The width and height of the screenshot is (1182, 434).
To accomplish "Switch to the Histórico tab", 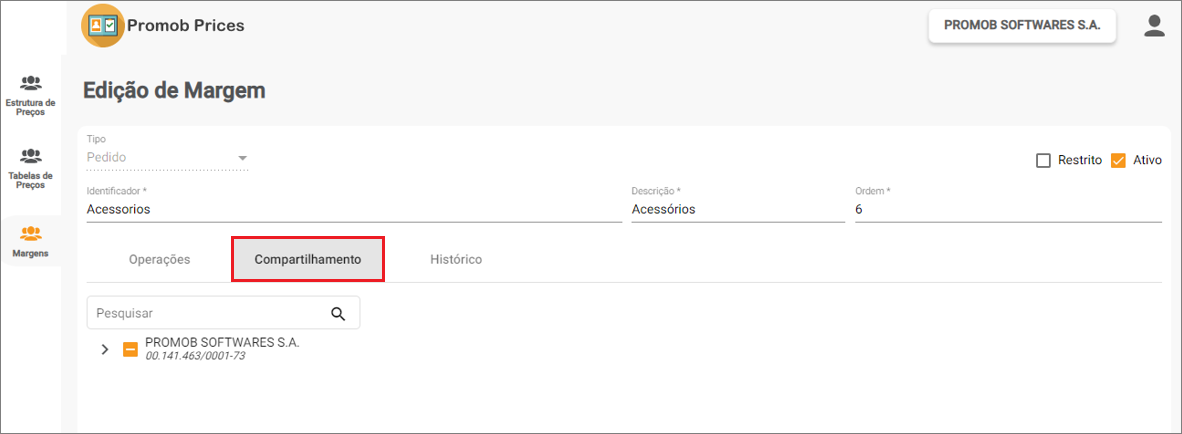I will tap(456, 259).
